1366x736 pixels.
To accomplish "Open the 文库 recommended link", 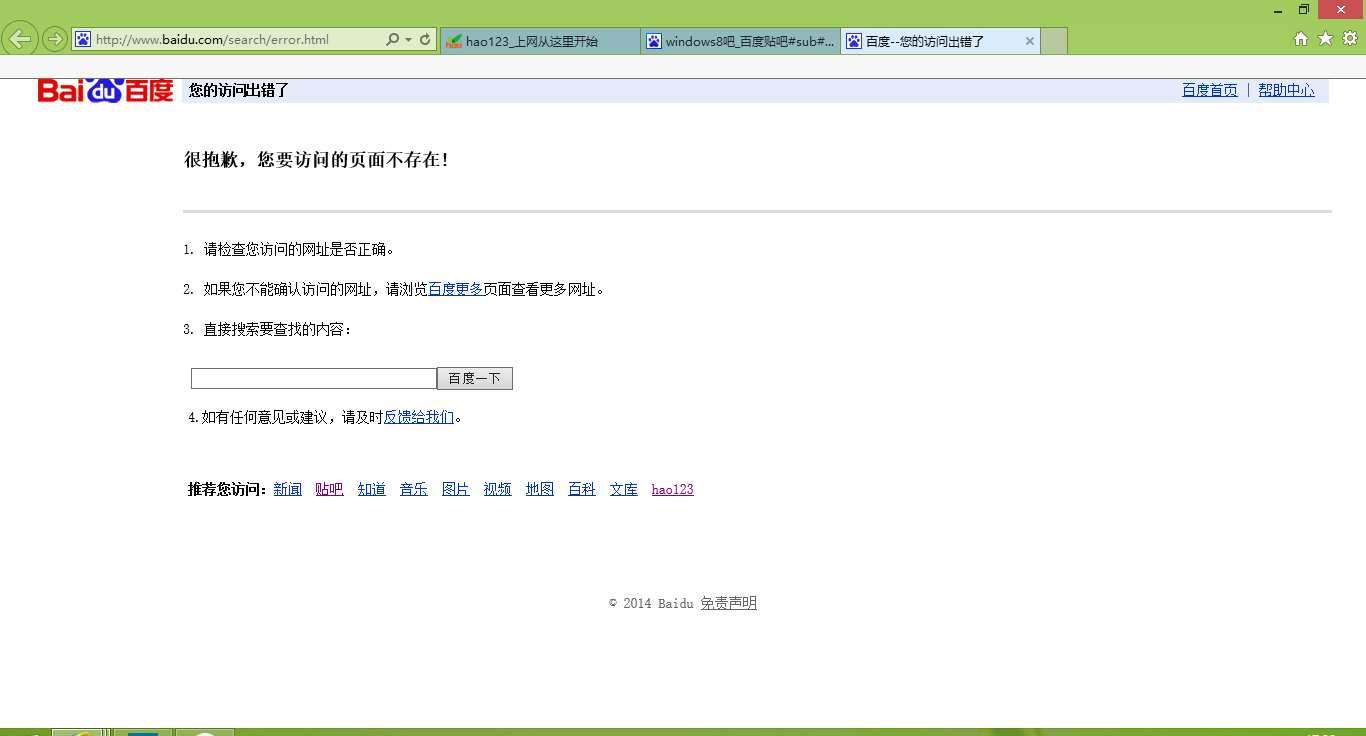I will pyautogui.click(x=624, y=489).
